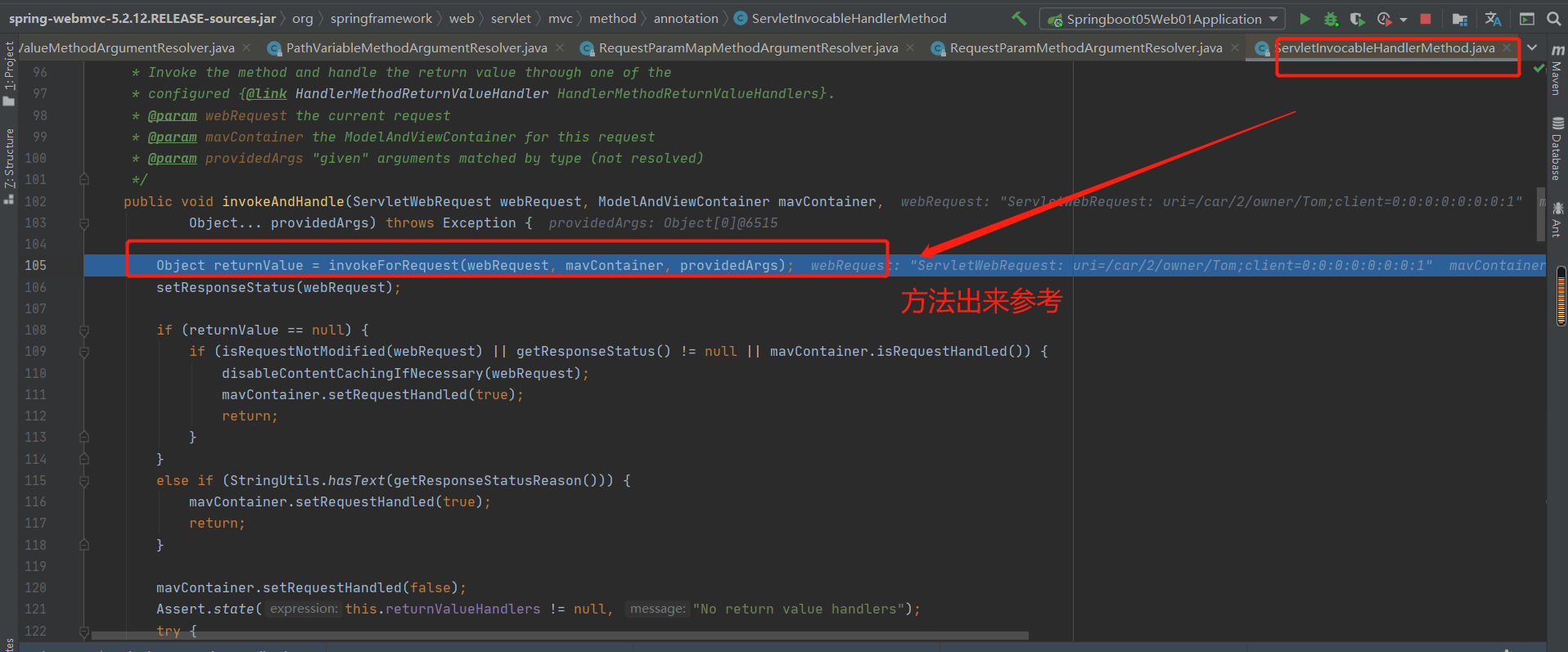Run with Coverage shield icon

(x=1357, y=18)
